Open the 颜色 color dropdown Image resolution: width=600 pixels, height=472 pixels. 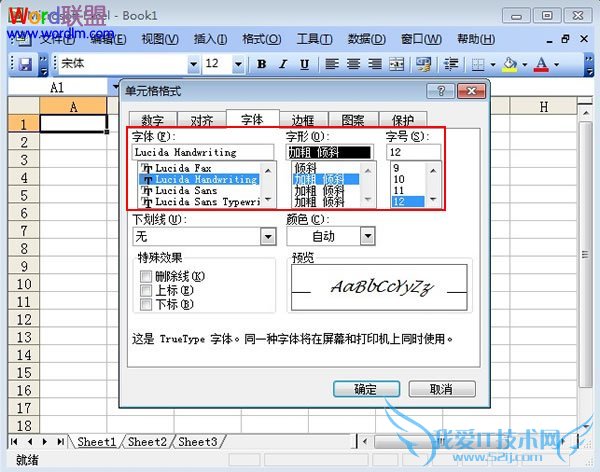[367, 236]
